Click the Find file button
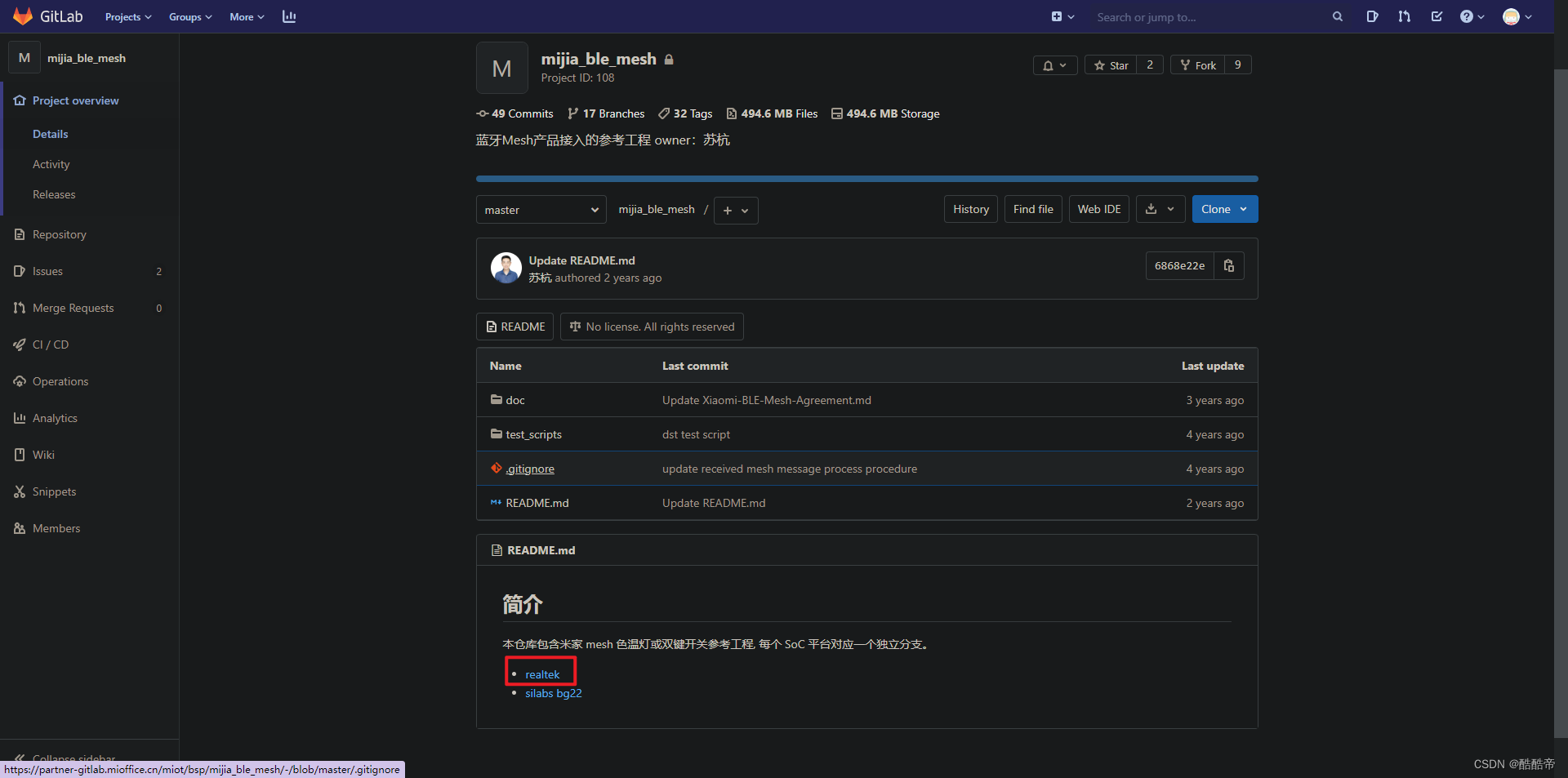 pyautogui.click(x=1033, y=209)
